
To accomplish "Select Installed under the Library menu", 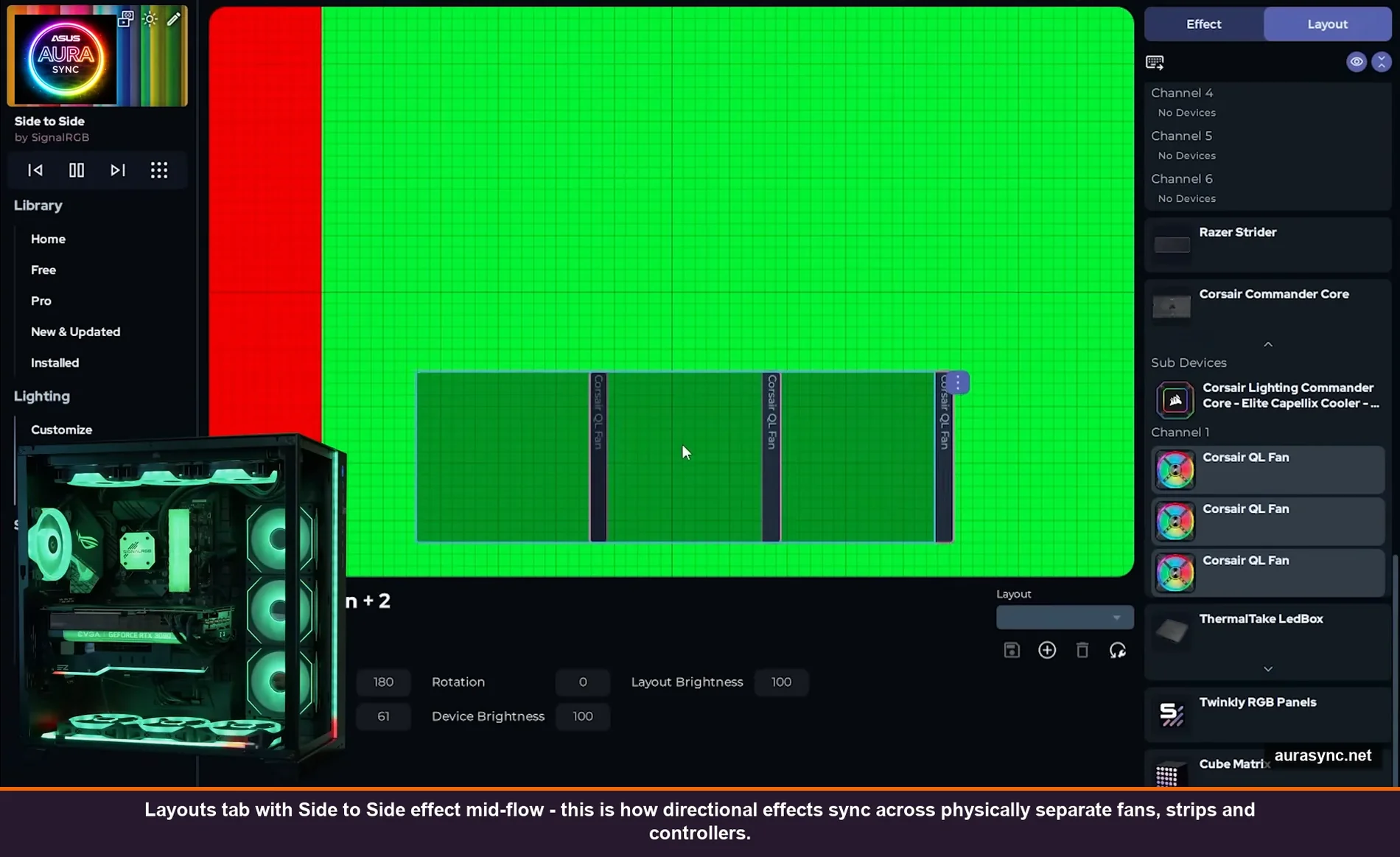I will [x=55, y=363].
